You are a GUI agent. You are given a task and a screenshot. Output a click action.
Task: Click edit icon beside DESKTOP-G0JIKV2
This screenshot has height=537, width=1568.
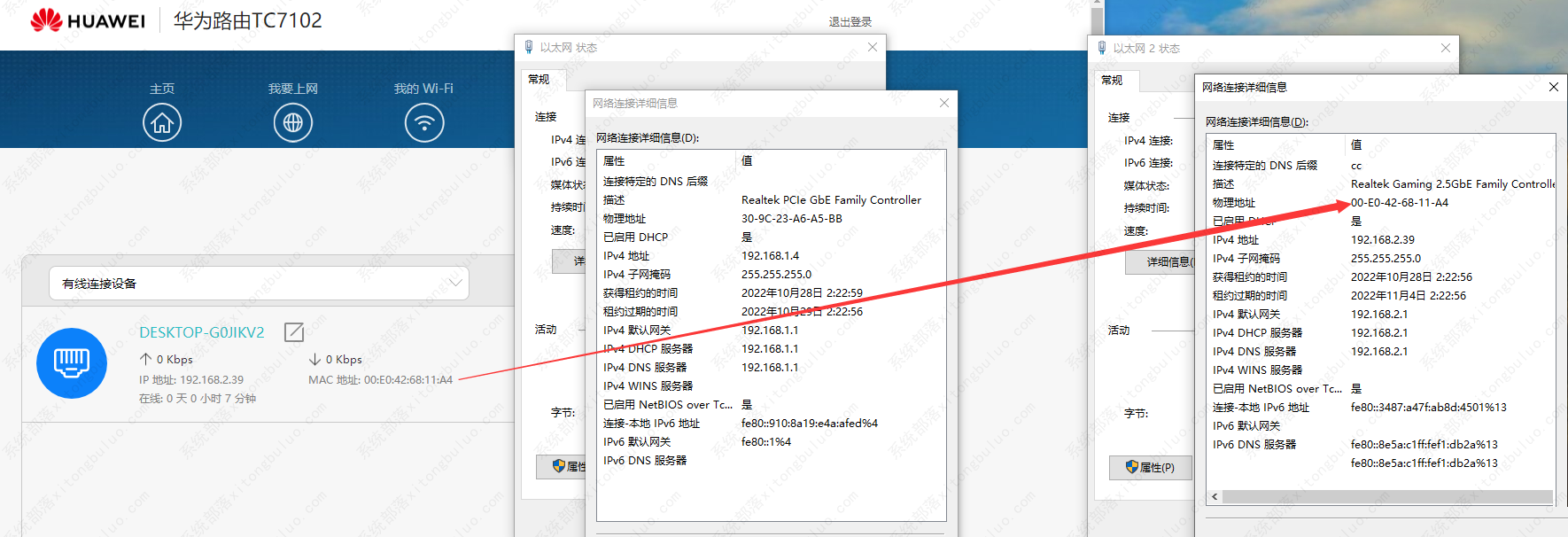click(294, 332)
